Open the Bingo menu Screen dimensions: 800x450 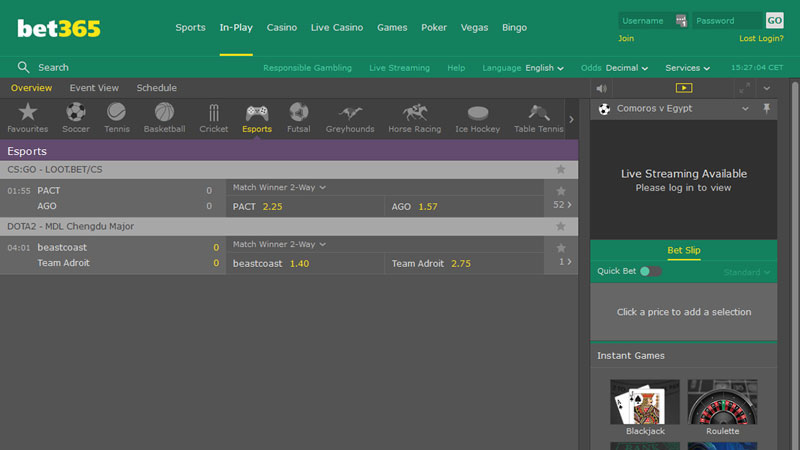[x=514, y=28]
